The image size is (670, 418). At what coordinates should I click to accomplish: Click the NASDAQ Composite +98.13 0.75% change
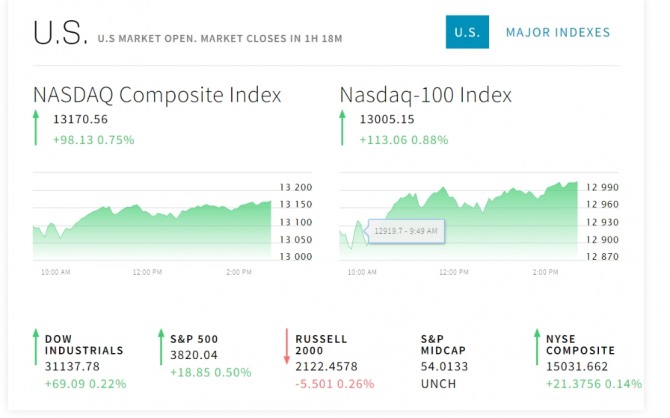coord(93,140)
